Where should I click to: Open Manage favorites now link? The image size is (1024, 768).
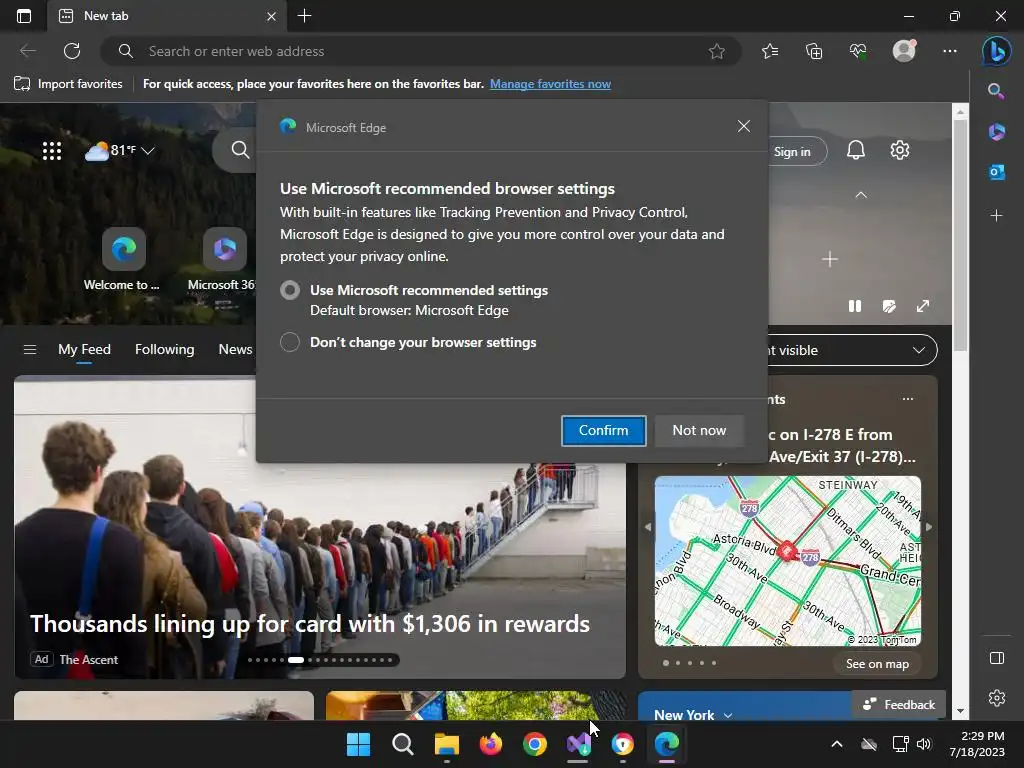click(550, 84)
